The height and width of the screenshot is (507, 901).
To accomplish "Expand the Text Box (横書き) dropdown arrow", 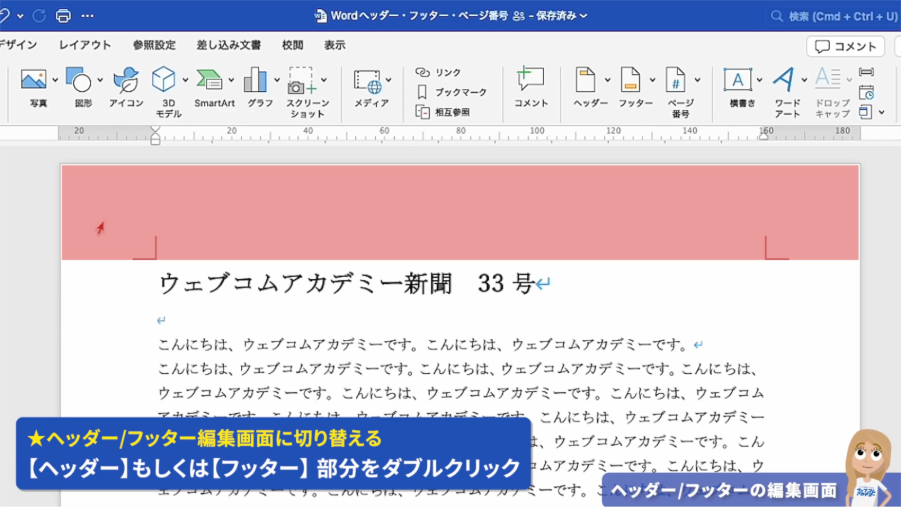I will tap(759, 80).
